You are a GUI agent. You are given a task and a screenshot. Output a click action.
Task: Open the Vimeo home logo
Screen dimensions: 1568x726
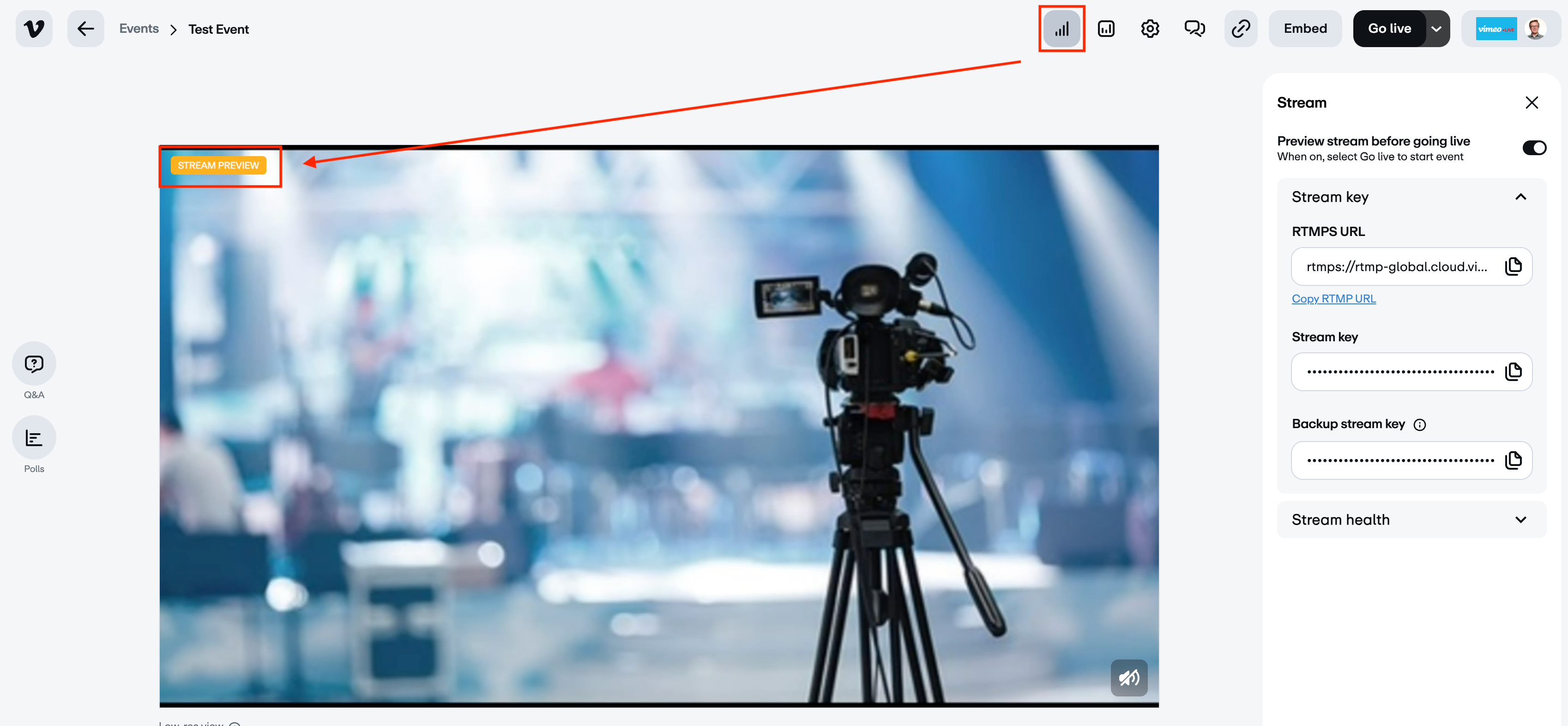coord(34,29)
